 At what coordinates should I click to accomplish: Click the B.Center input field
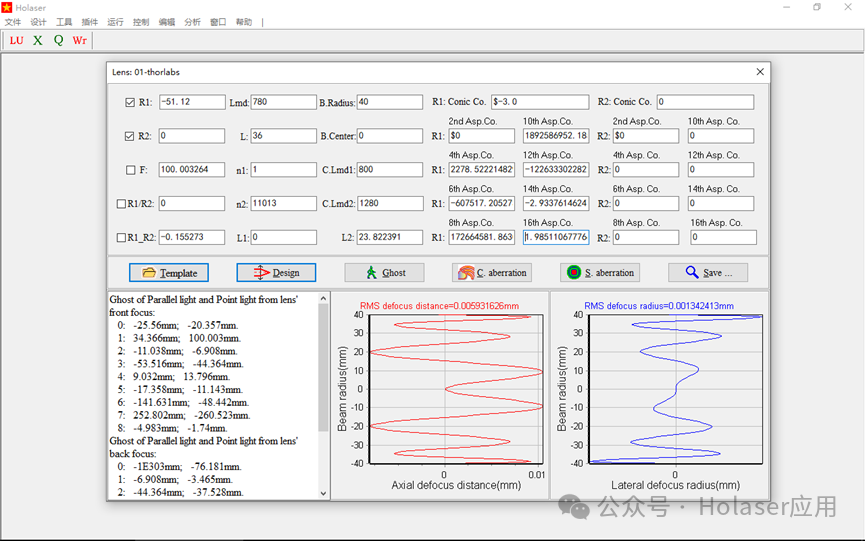[390, 136]
